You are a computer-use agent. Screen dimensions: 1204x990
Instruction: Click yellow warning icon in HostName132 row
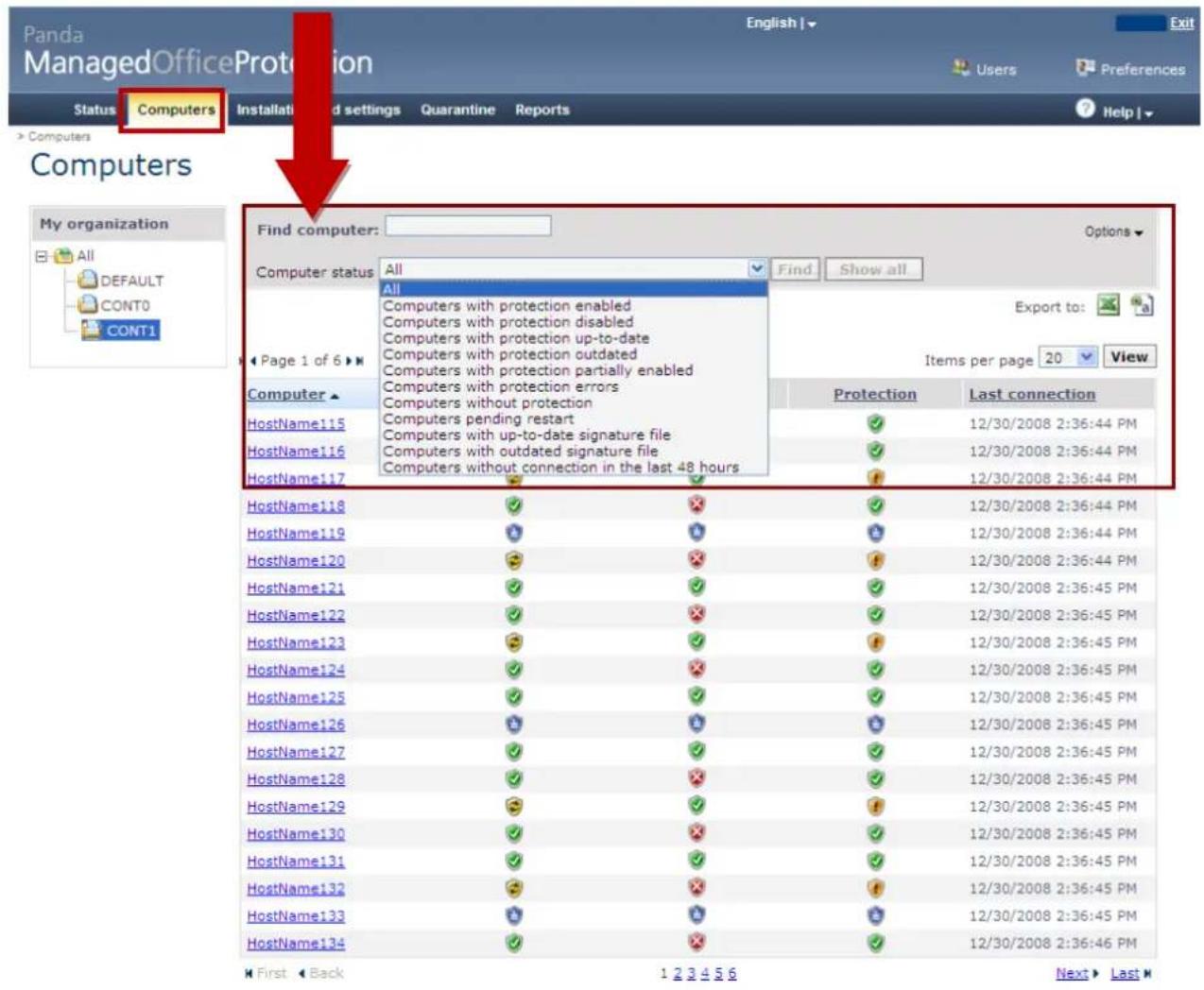(514, 889)
